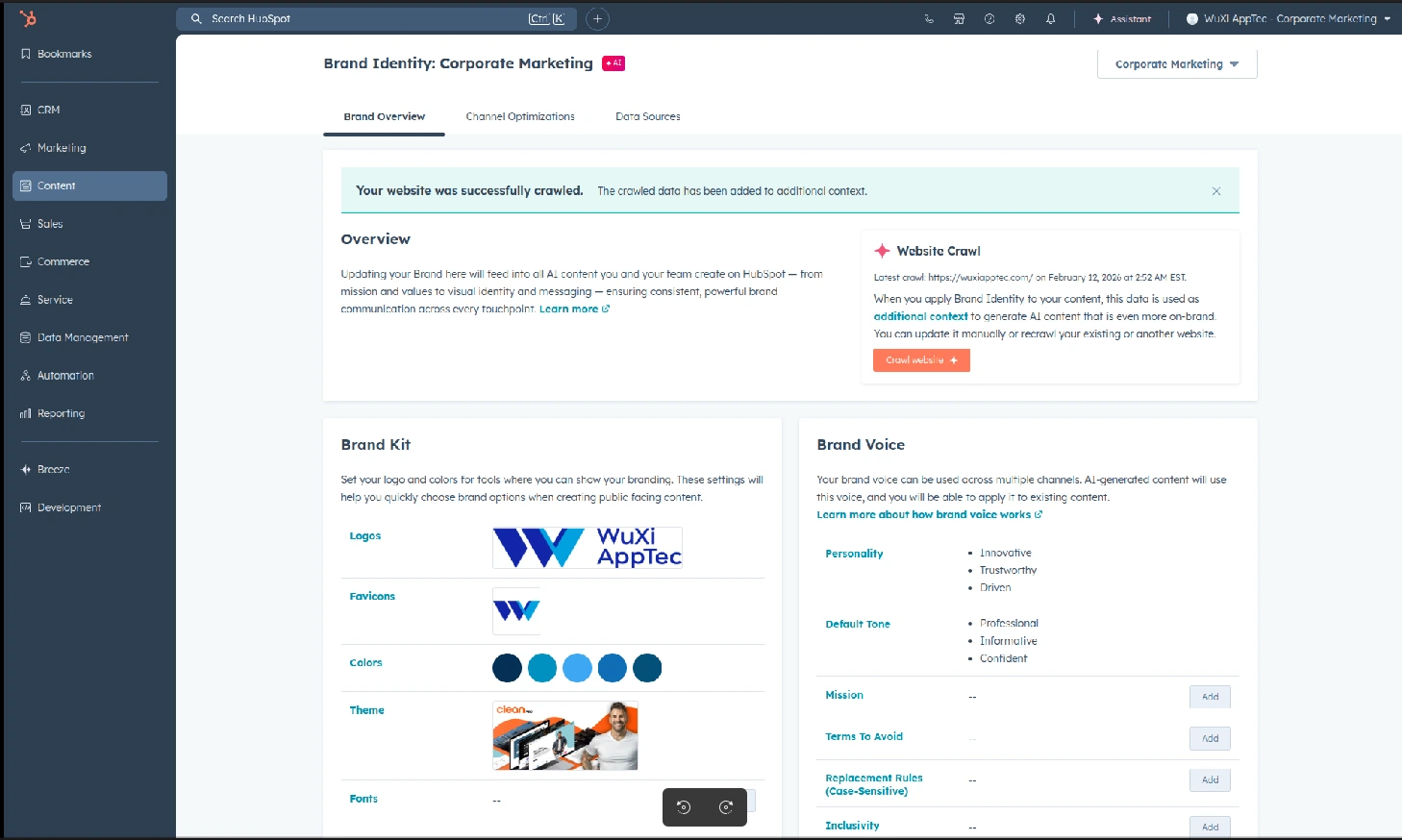Switch to the Data Sources tab
This screenshot has width=1402, height=840.
(x=648, y=116)
